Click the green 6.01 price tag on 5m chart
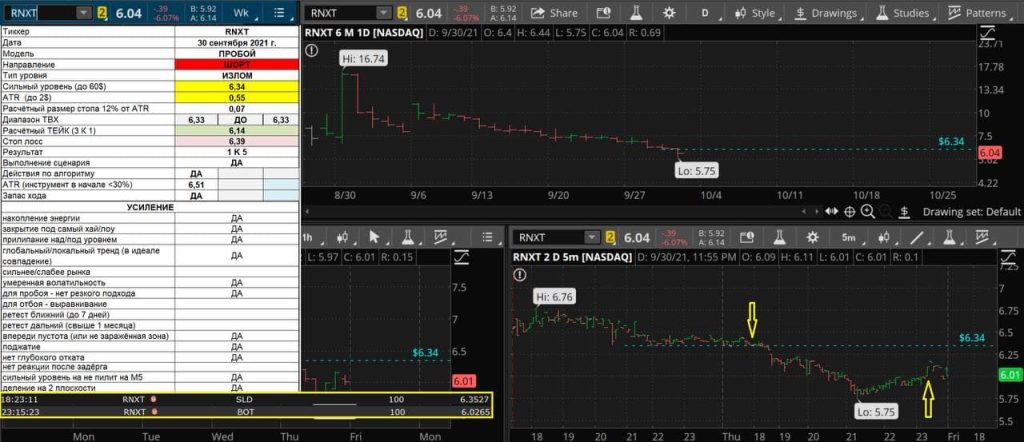The height and width of the screenshot is (442, 1024). click(x=1010, y=375)
